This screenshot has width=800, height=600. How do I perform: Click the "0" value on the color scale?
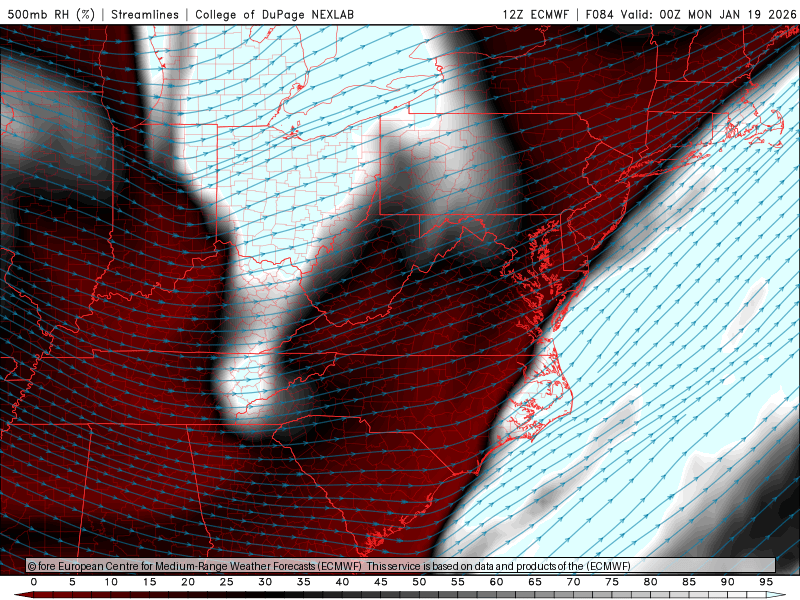(34, 582)
